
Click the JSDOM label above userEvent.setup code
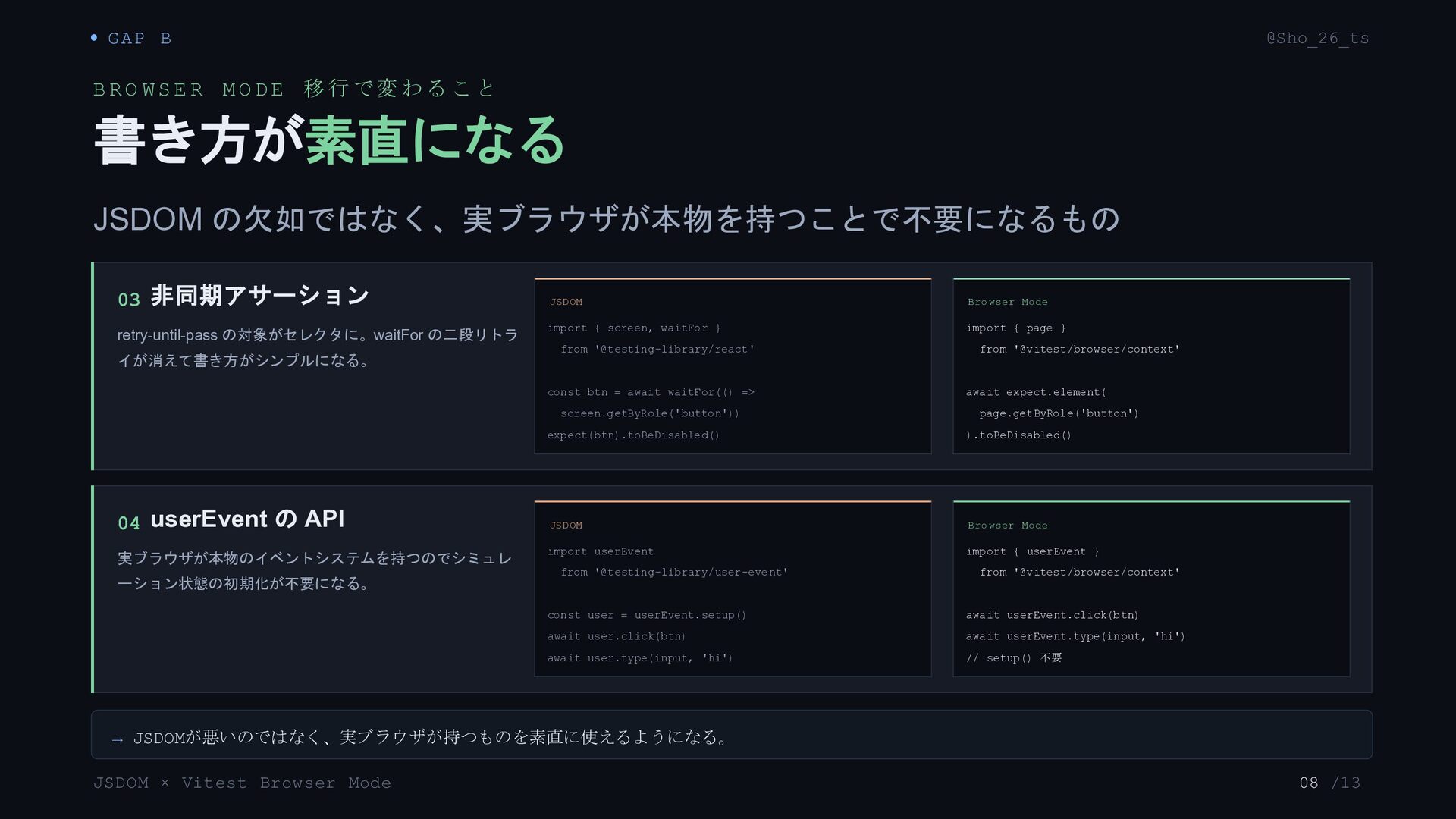pyautogui.click(x=566, y=525)
